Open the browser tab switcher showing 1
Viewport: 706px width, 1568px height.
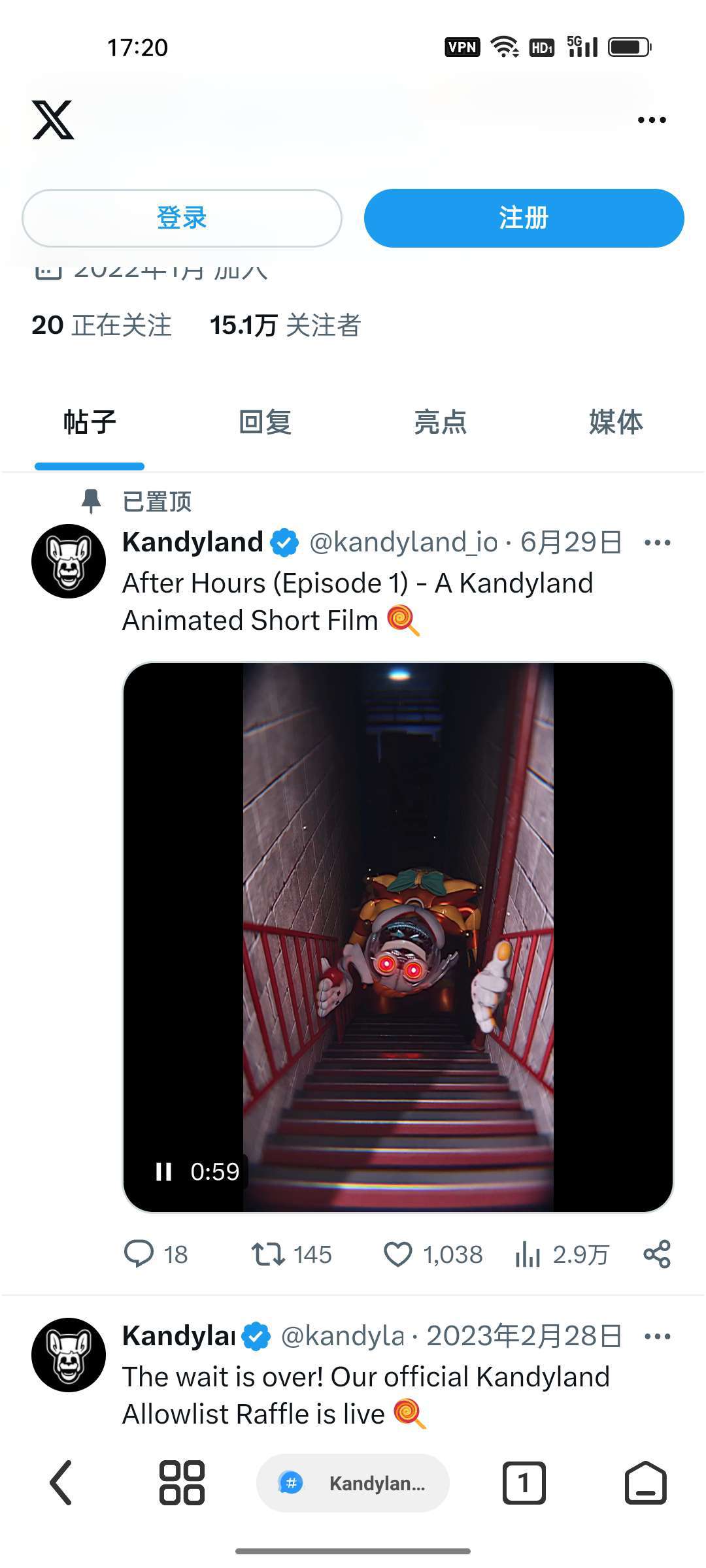tap(524, 1483)
